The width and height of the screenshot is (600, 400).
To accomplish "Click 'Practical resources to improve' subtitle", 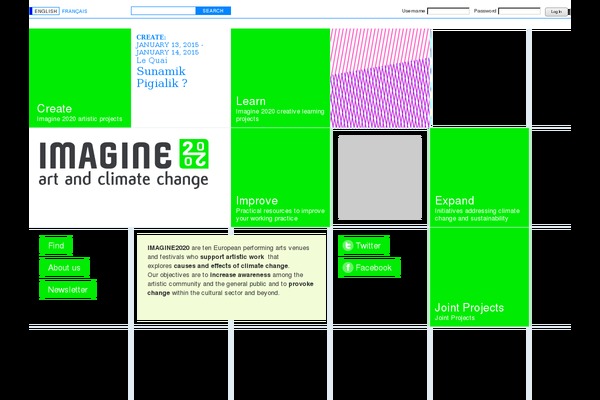I will (x=280, y=211).
